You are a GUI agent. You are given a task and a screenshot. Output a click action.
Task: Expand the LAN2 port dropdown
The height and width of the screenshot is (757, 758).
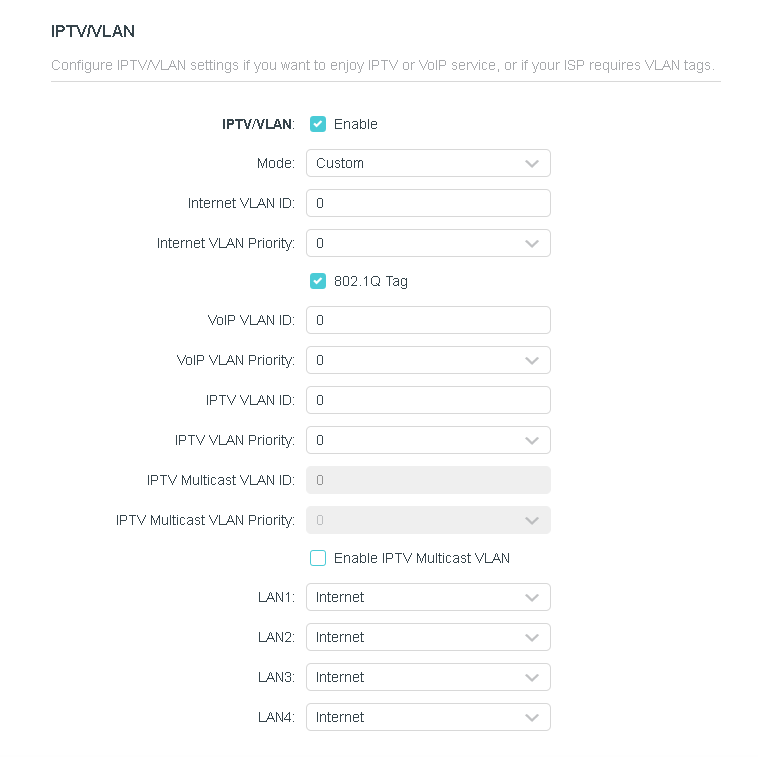pos(428,637)
